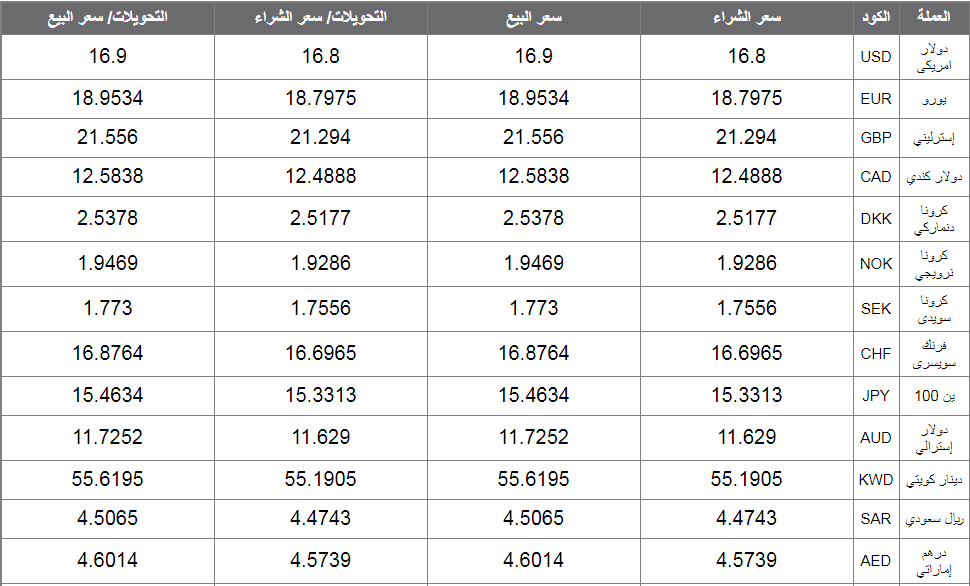Select the العملة column header
The width and height of the screenshot is (970, 586).
pyautogui.click(x=934, y=17)
